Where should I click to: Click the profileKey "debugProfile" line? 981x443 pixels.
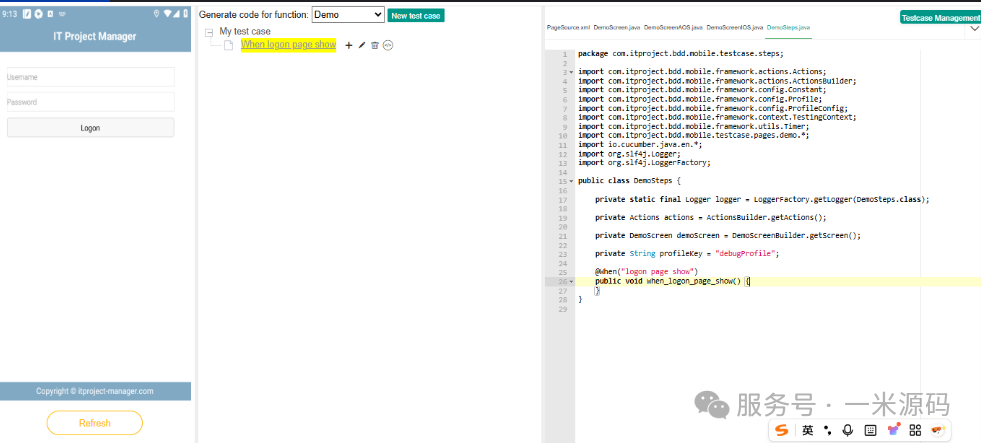[688, 254]
